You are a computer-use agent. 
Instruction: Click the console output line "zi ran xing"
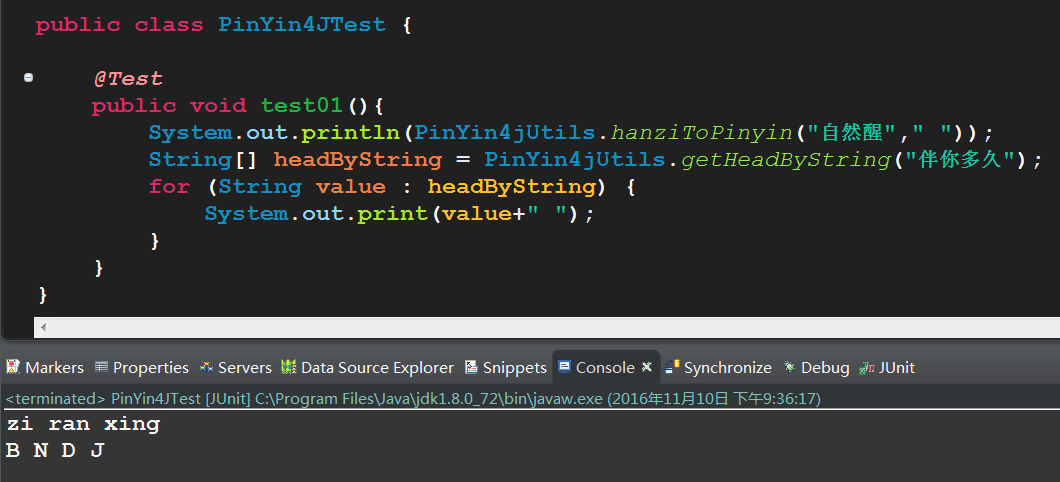[83, 425]
